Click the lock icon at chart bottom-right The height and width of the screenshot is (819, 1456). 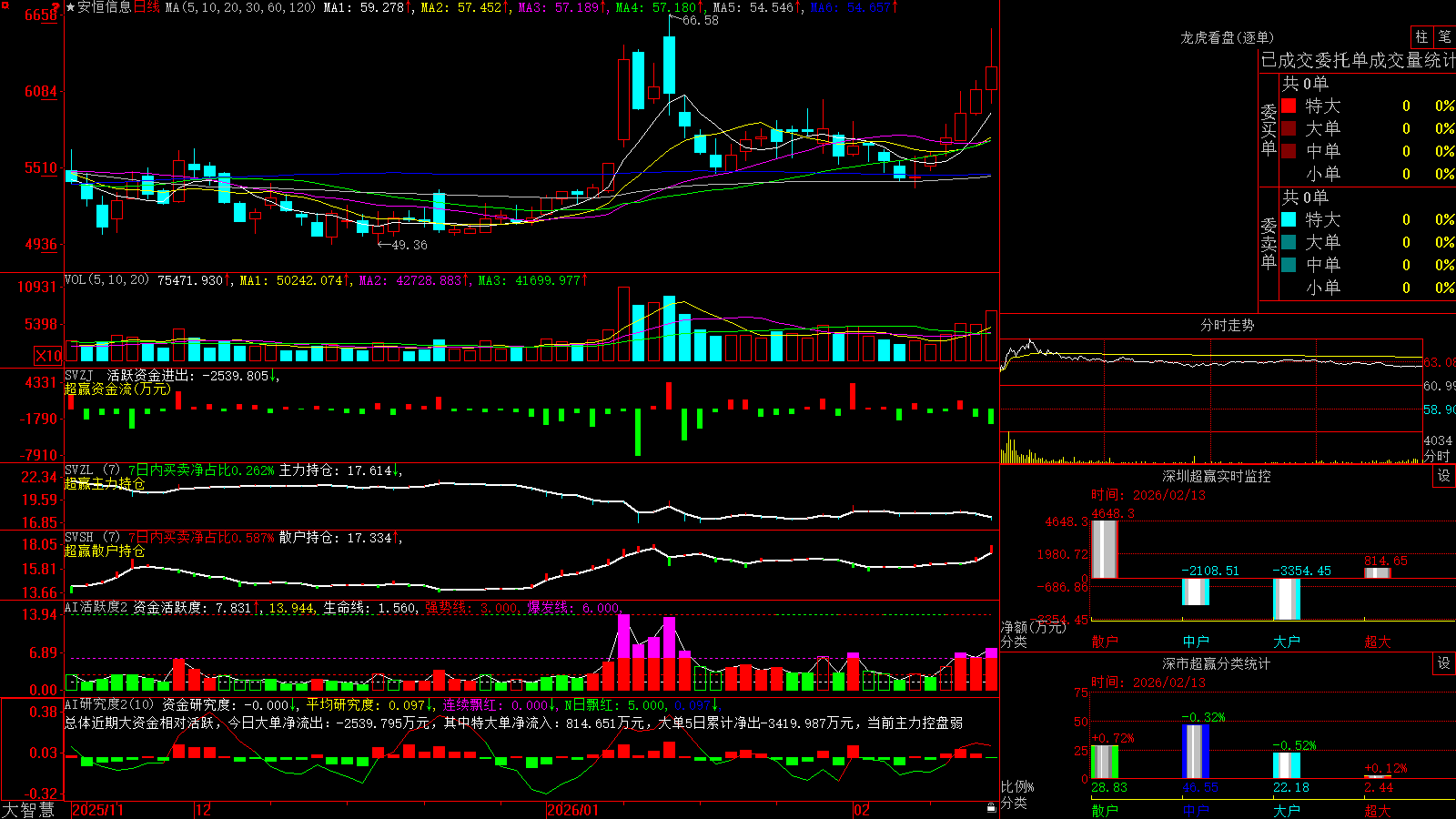click(x=991, y=808)
